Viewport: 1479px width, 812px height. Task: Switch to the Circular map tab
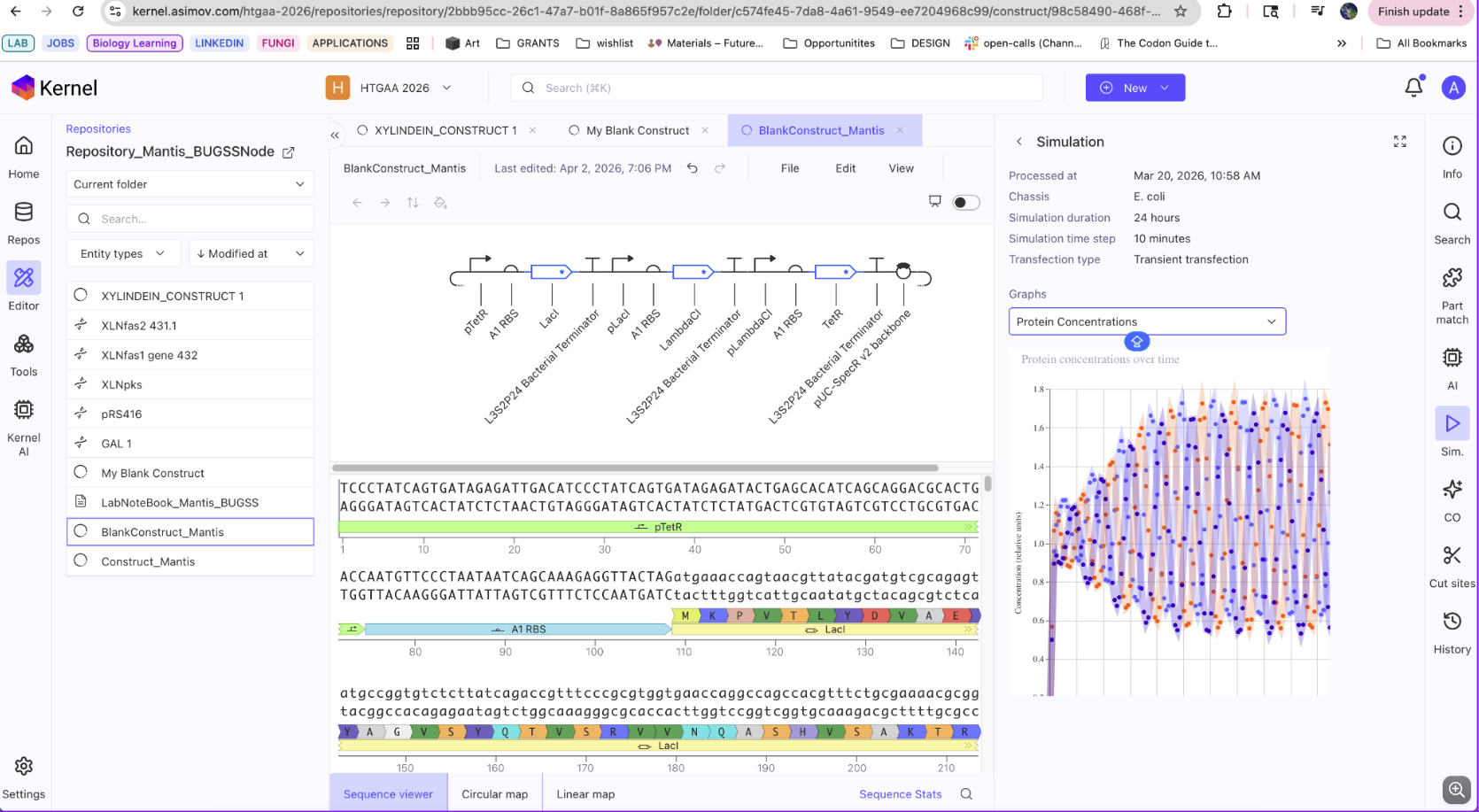(x=494, y=793)
